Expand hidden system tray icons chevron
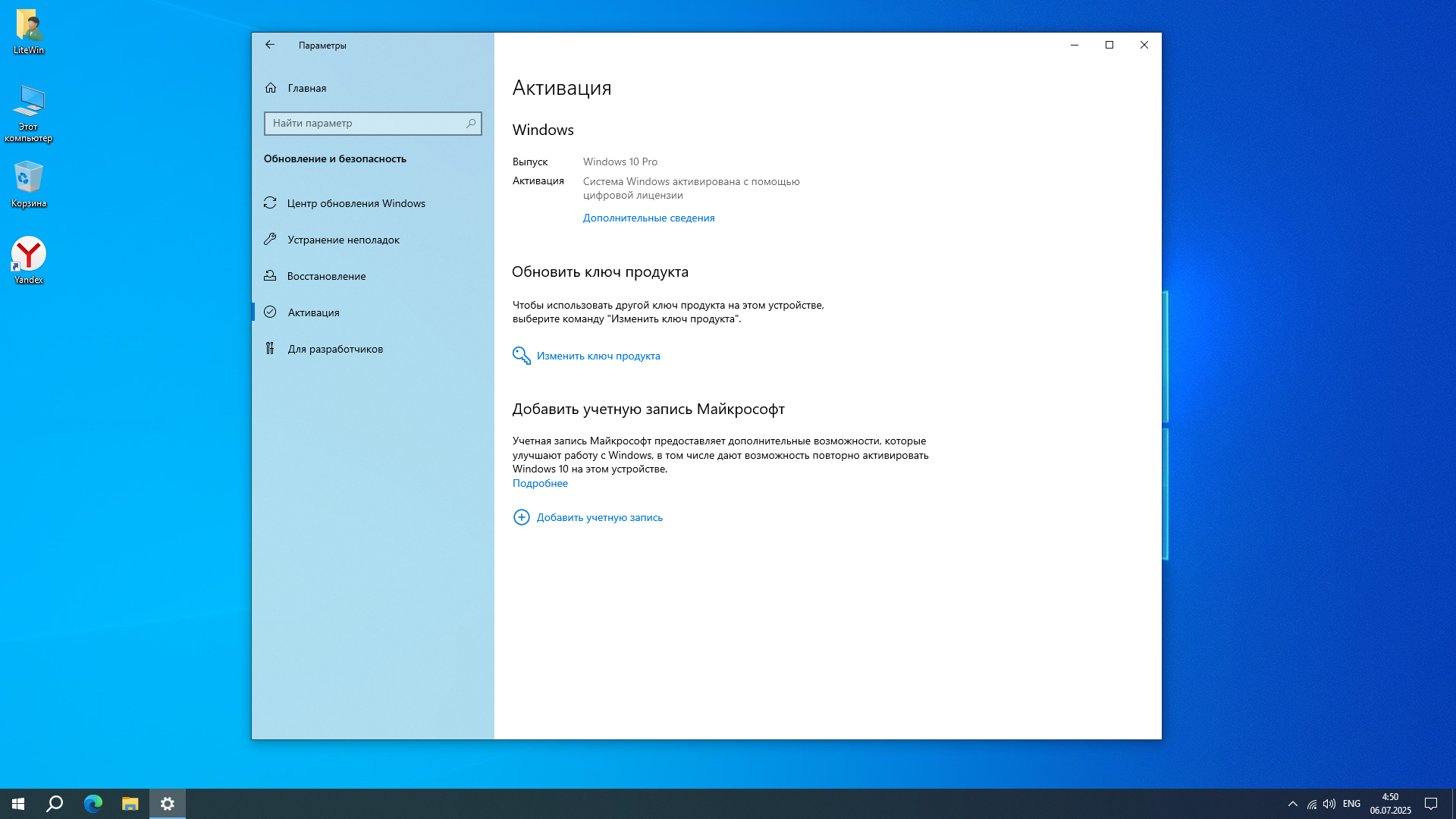 1293,804
